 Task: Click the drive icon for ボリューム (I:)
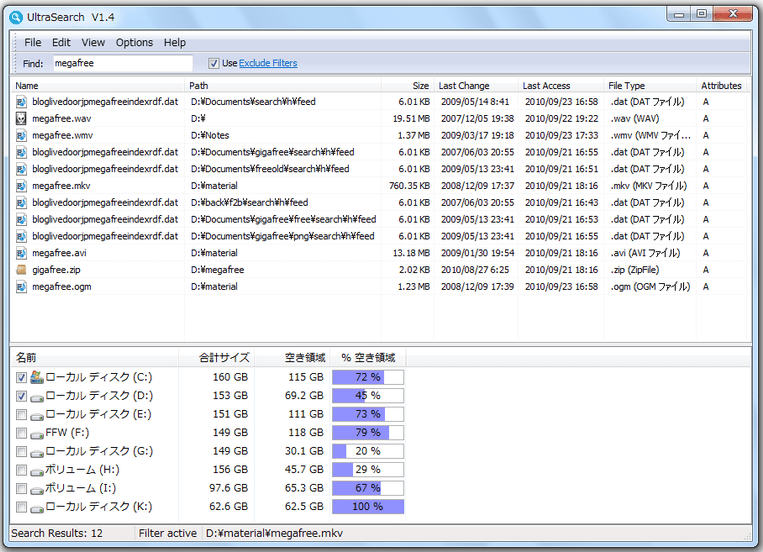(37, 490)
